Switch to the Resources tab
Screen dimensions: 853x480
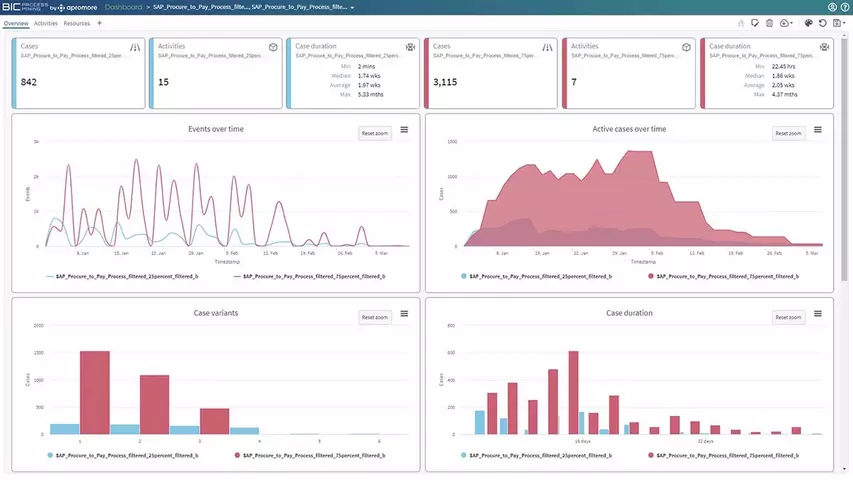pyautogui.click(x=77, y=23)
